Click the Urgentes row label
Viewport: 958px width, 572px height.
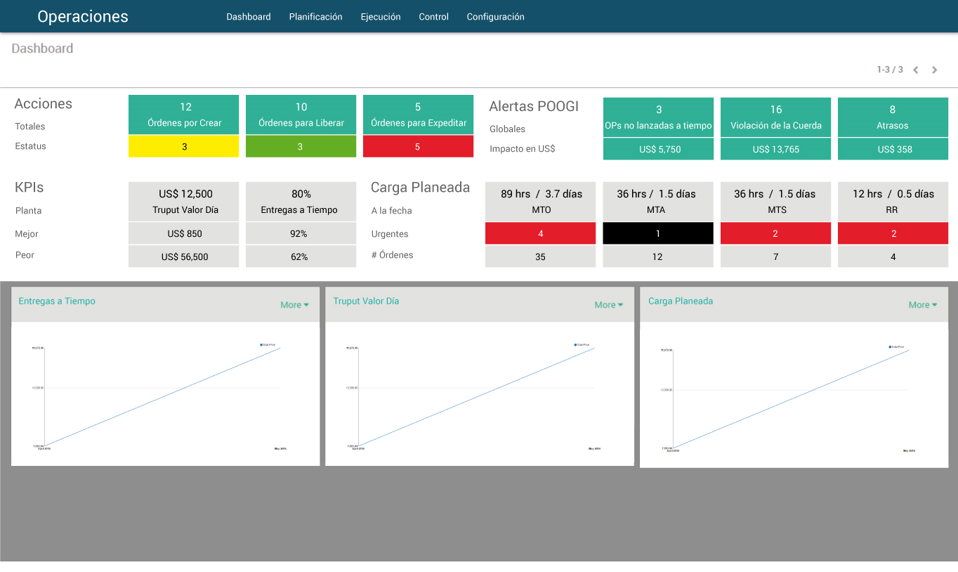coord(389,233)
